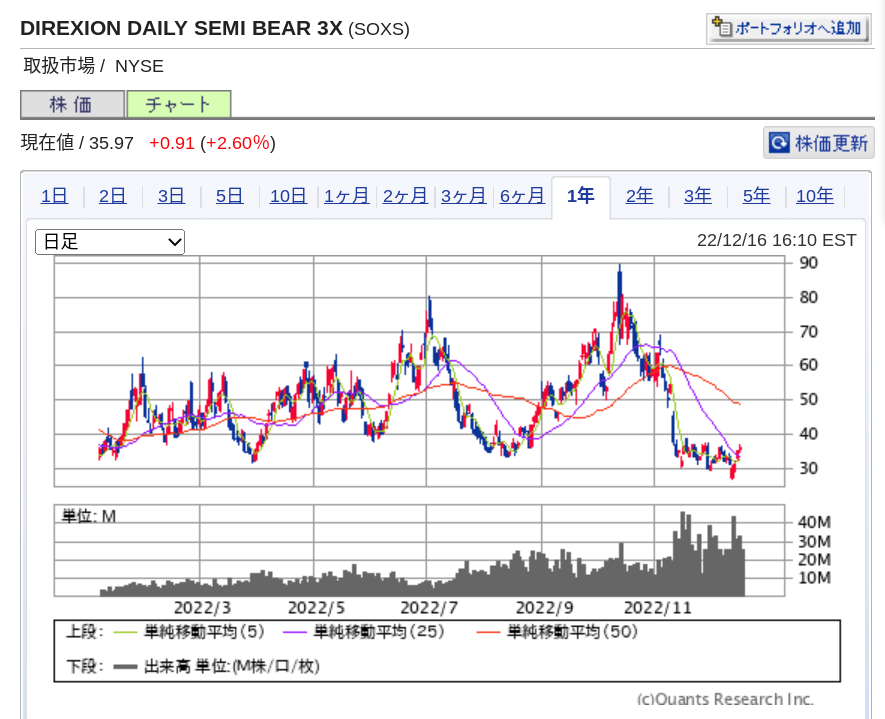Click the refresh icon in 株価更新 button
Viewport: 885px width, 719px height.
point(779,142)
